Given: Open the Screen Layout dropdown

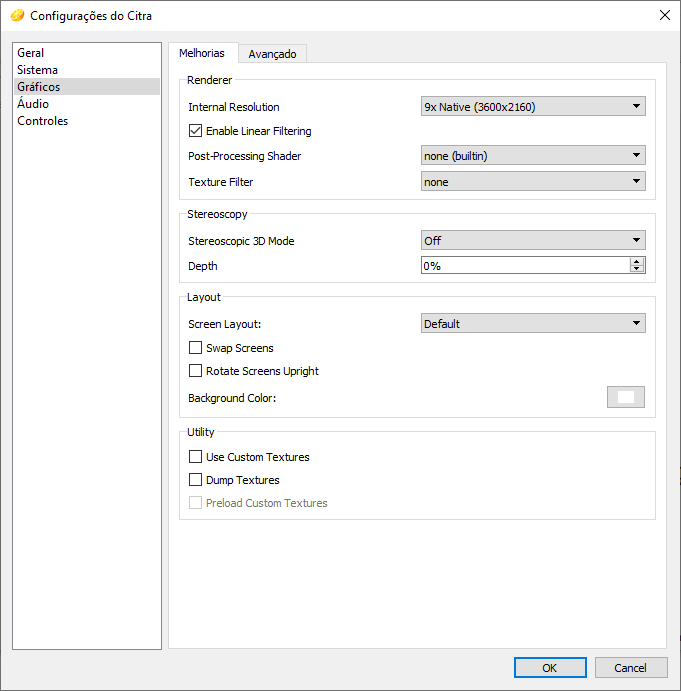Looking at the screenshot, I should (x=533, y=323).
